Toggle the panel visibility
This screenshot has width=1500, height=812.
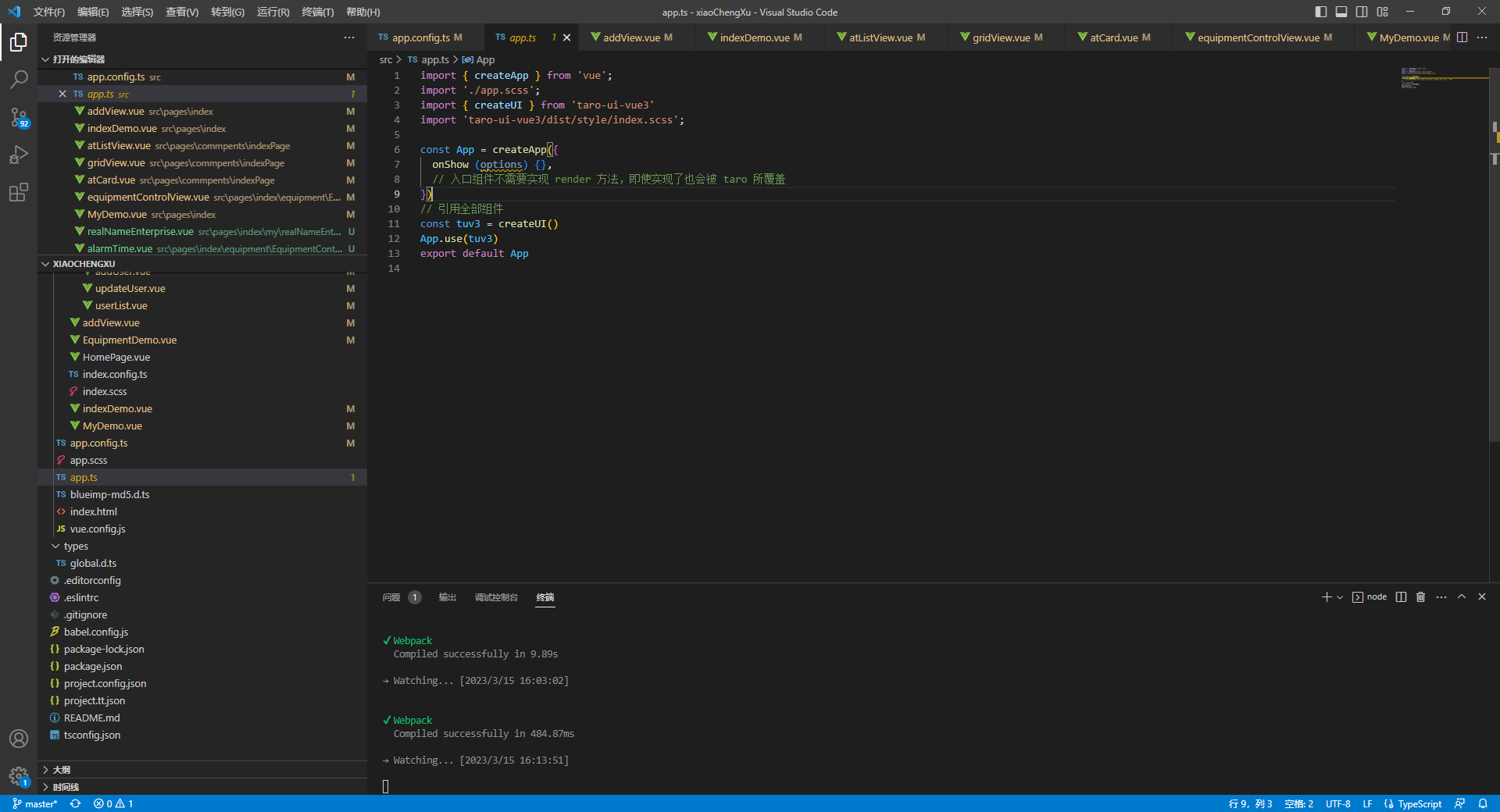coord(1341,12)
